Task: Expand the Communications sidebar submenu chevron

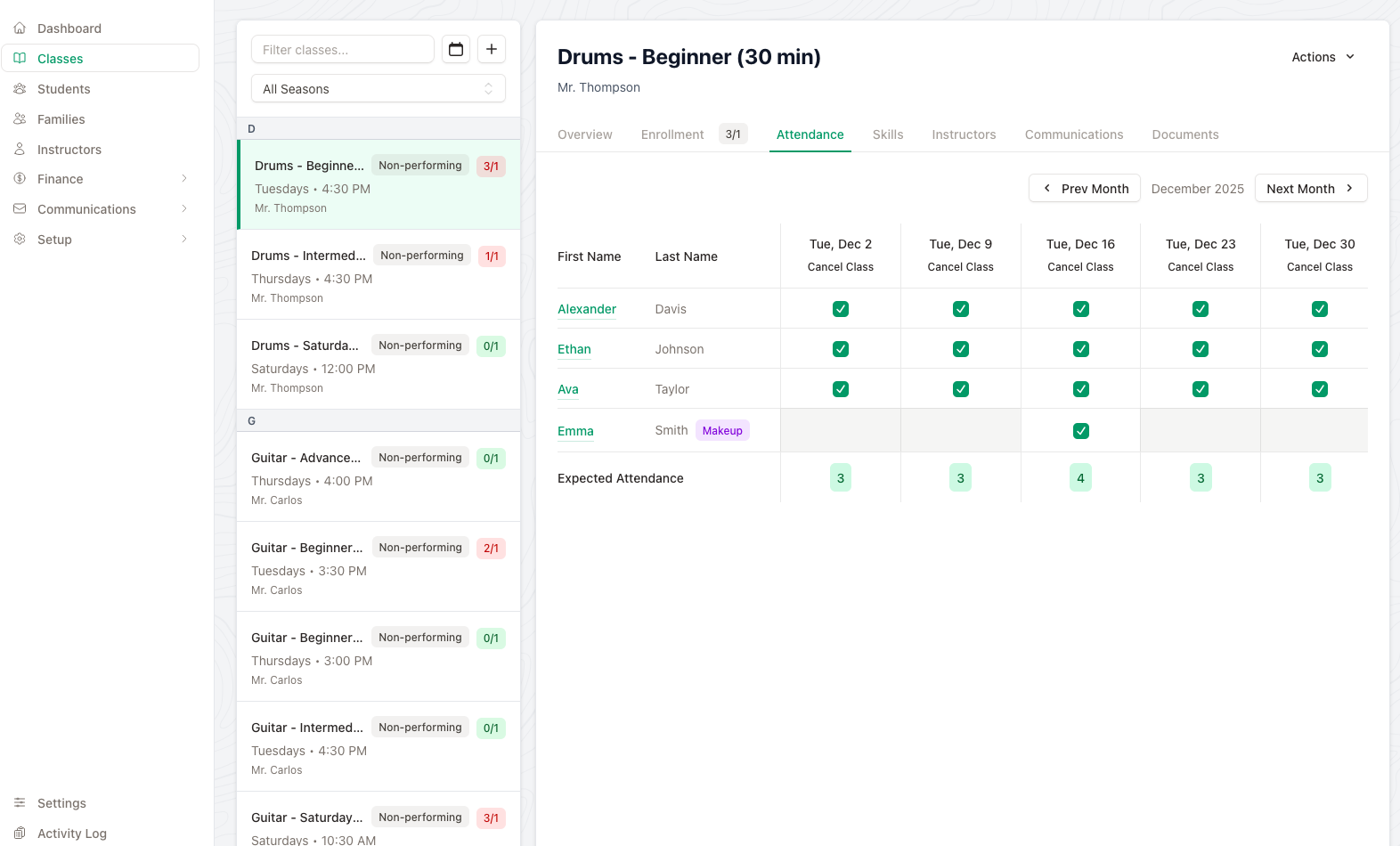Action: click(184, 209)
